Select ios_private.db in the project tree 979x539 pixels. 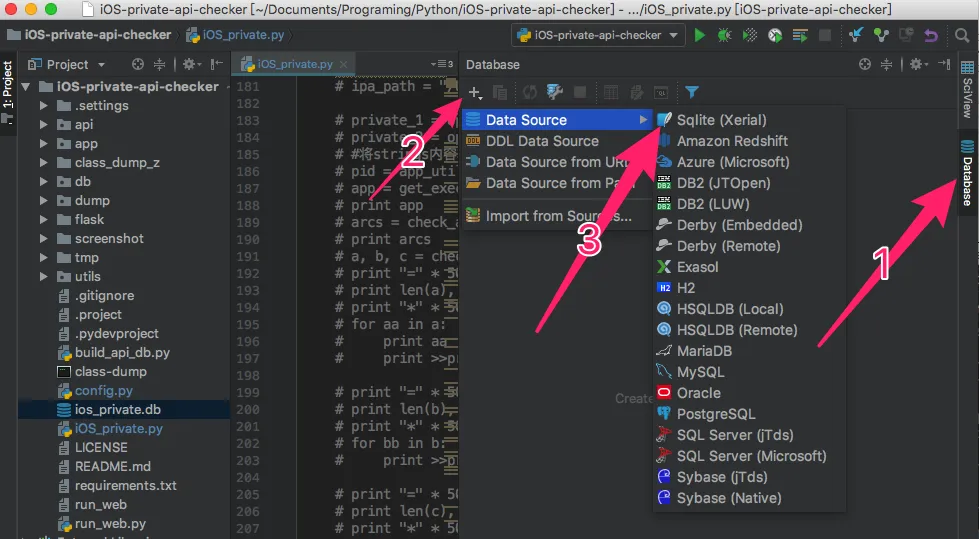point(117,410)
